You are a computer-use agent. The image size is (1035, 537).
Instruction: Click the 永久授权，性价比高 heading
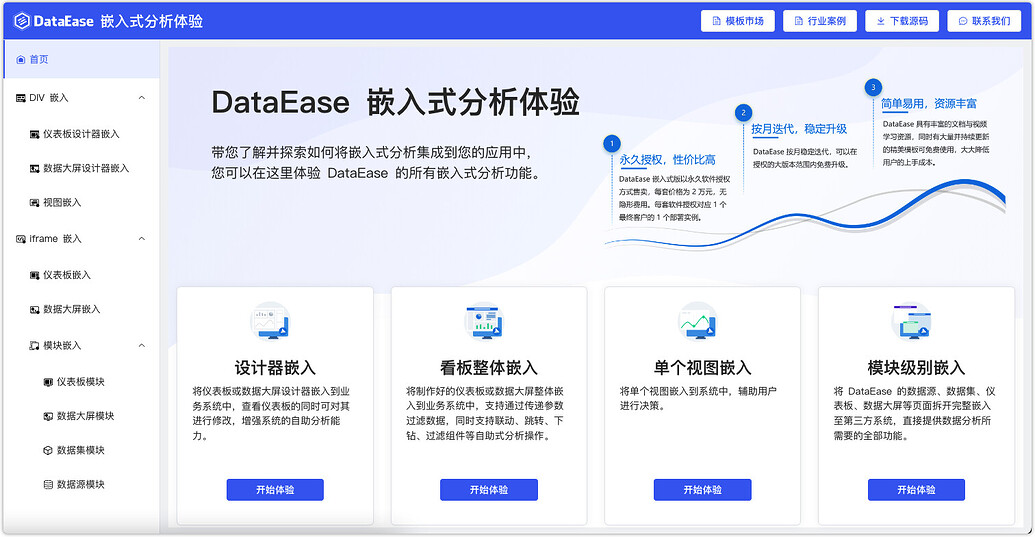(667, 160)
